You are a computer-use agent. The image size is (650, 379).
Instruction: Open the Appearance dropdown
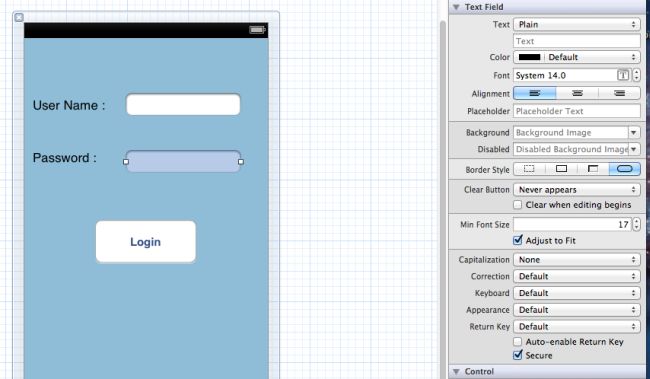tap(577, 310)
